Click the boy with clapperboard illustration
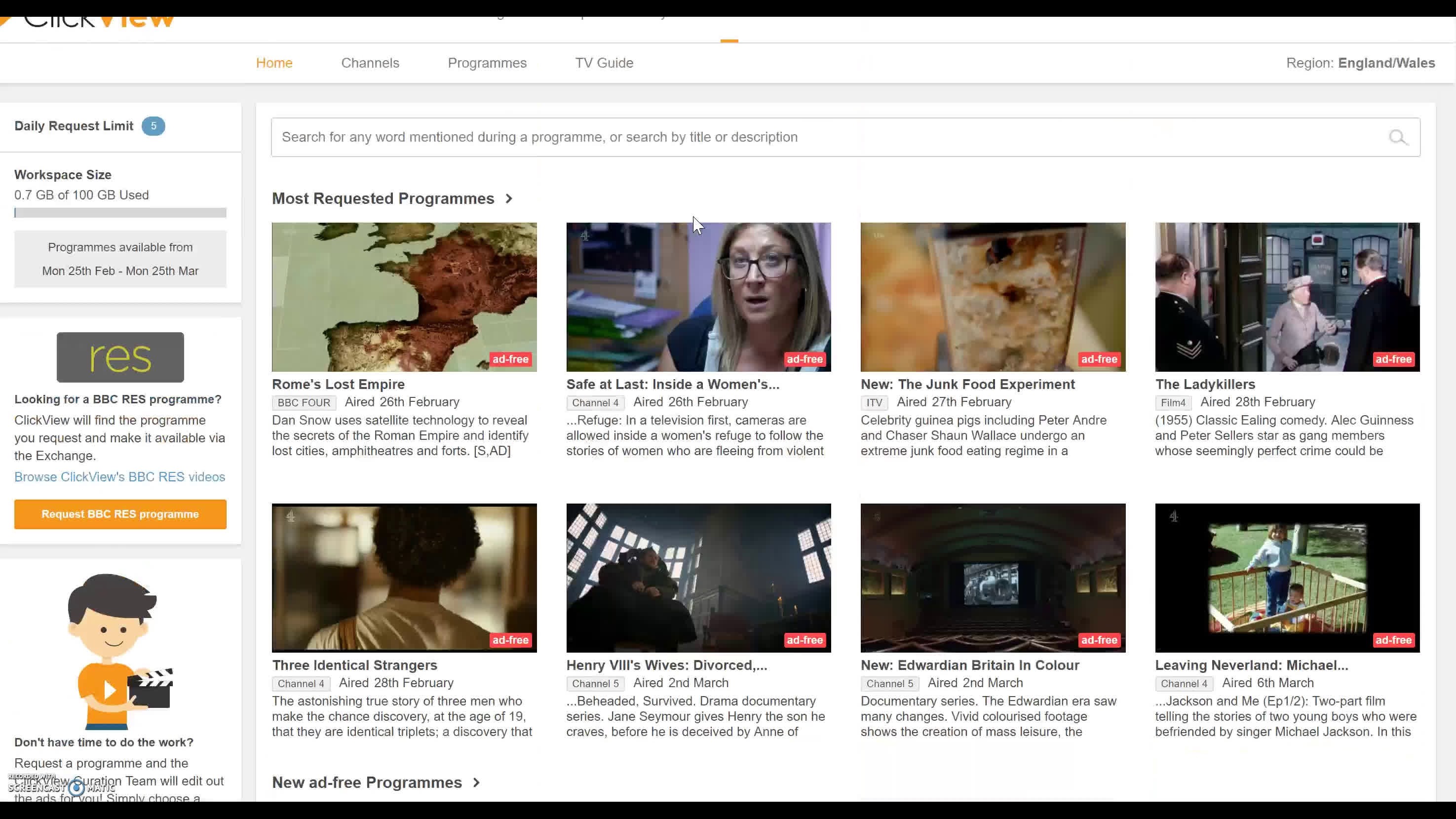 pos(120,651)
